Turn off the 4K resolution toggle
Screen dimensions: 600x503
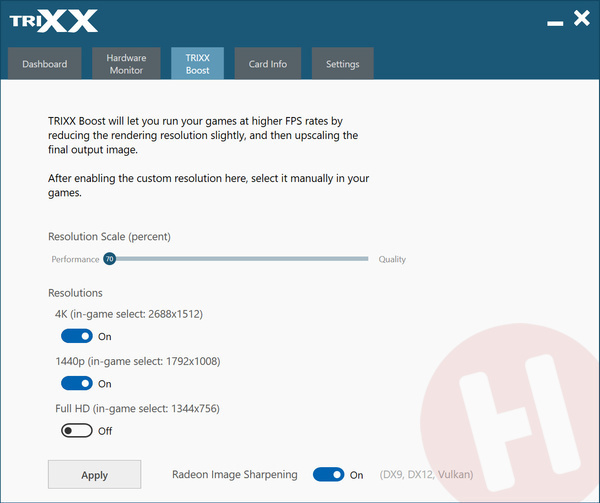click(77, 336)
